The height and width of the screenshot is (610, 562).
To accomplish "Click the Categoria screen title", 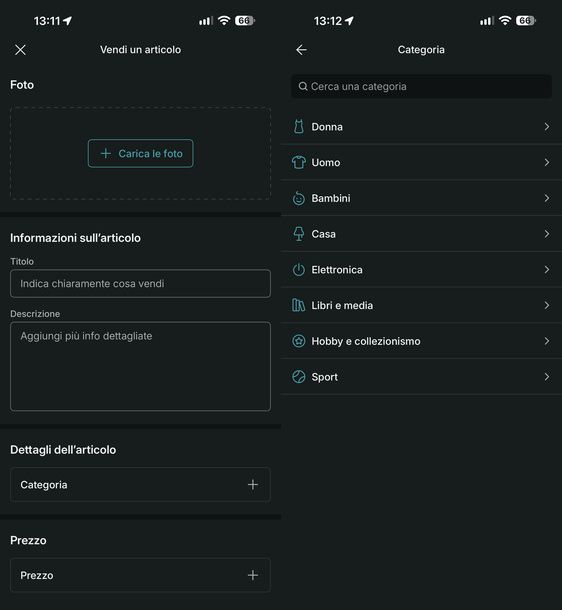I will pos(421,50).
